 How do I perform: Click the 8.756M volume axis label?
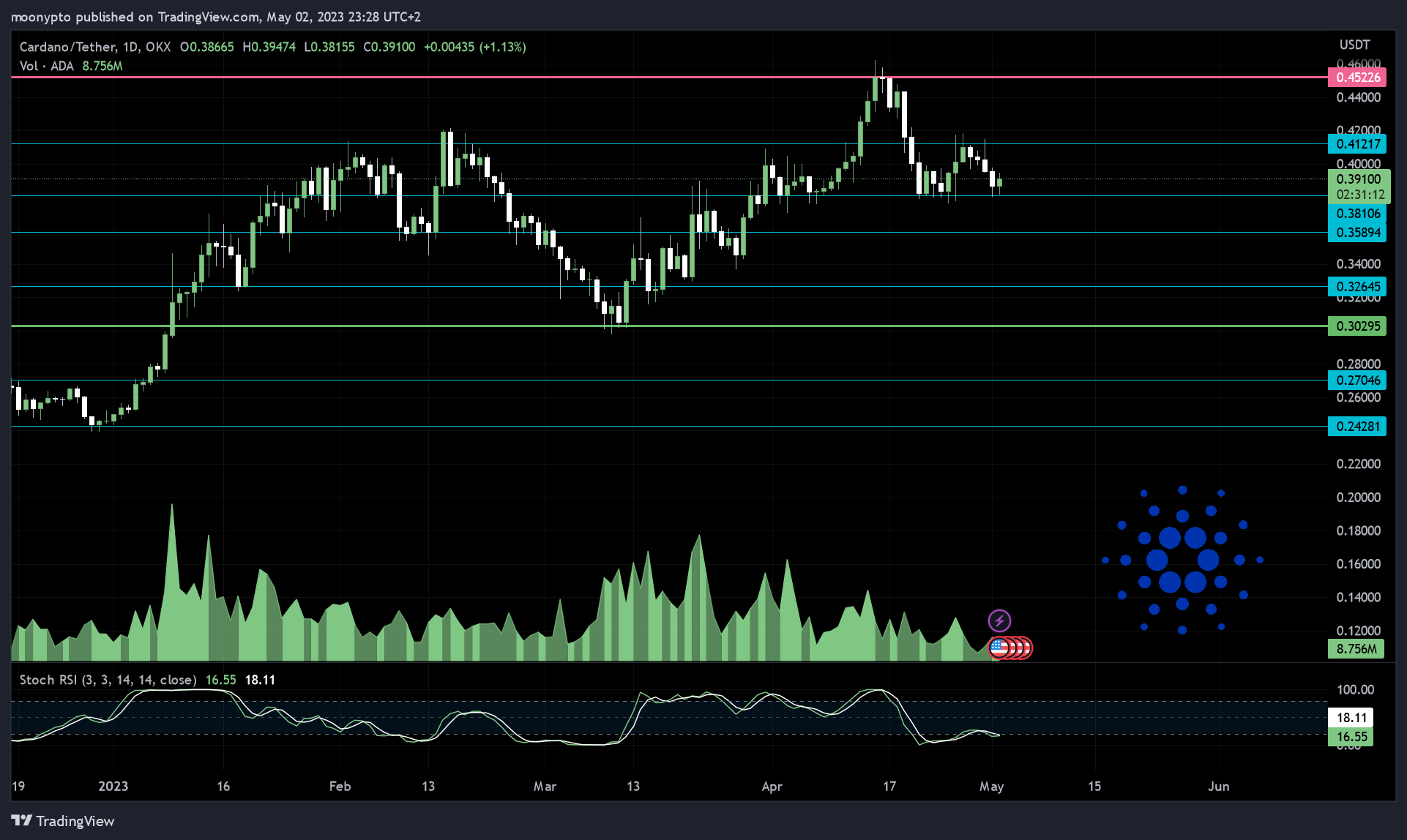[1356, 649]
